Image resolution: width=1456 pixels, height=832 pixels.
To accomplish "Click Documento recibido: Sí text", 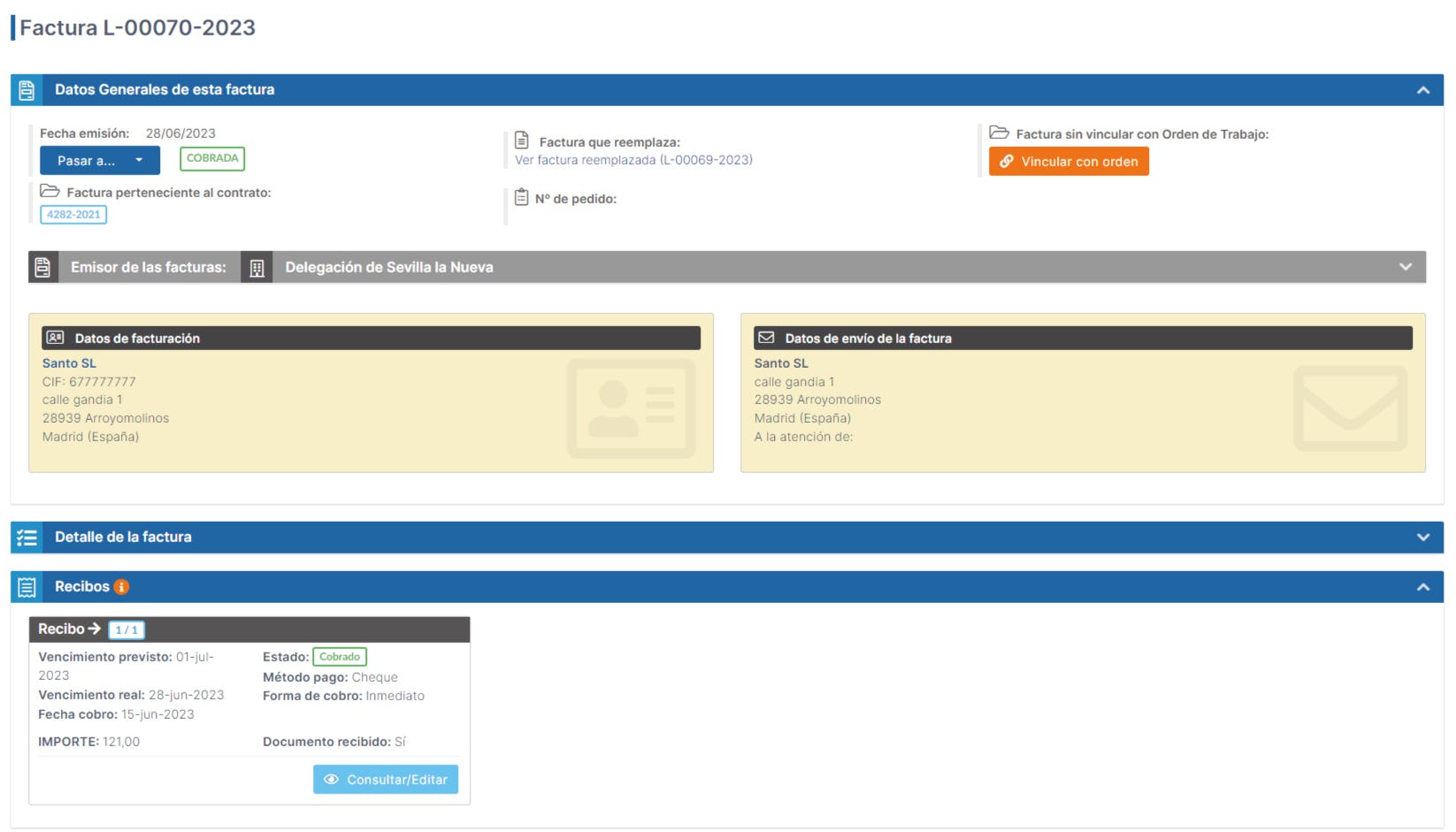I will click(x=334, y=742).
